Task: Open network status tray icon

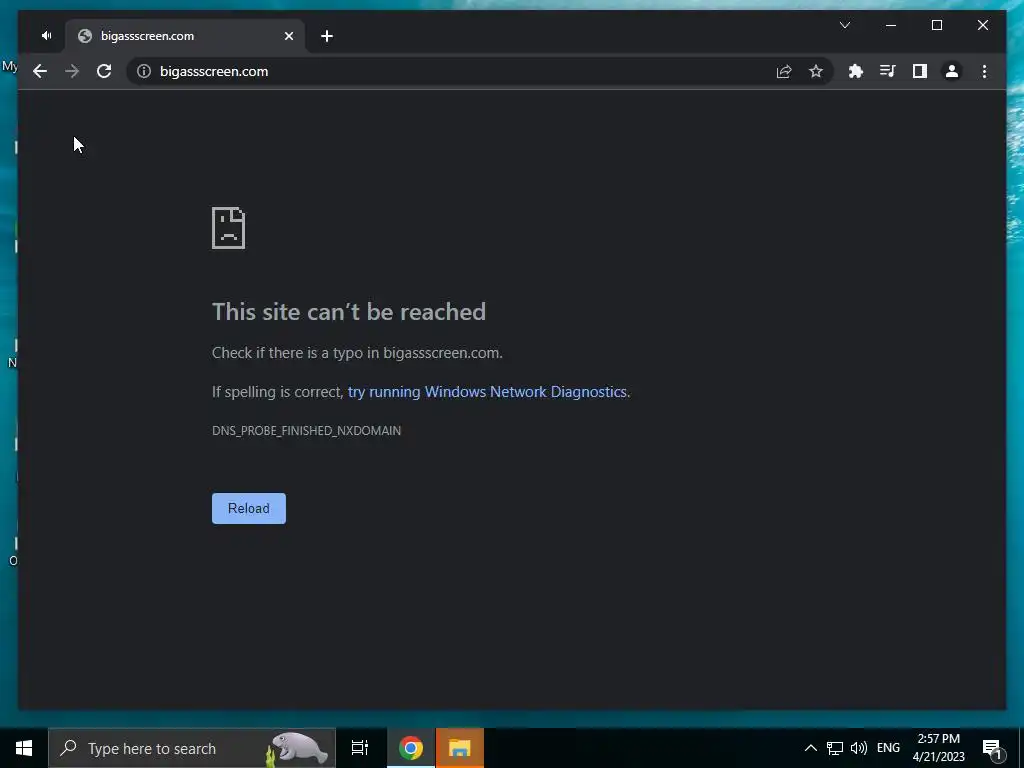Action: pos(835,748)
